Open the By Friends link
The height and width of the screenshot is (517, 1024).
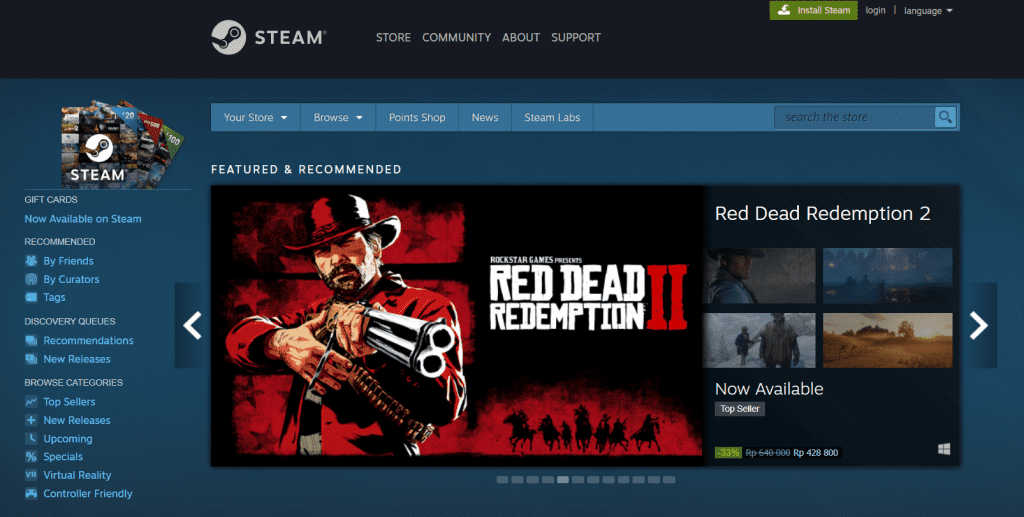69,260
